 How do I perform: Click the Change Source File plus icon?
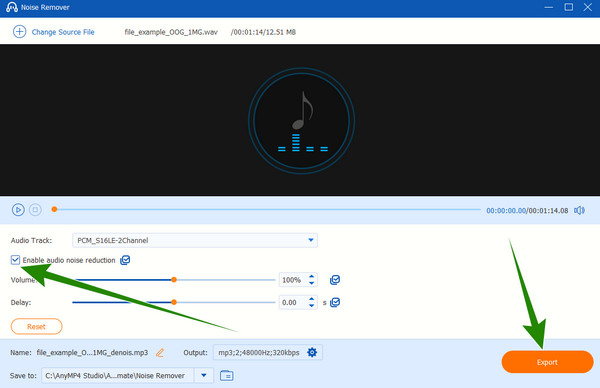pyautogui.click(x=20, y=32)
